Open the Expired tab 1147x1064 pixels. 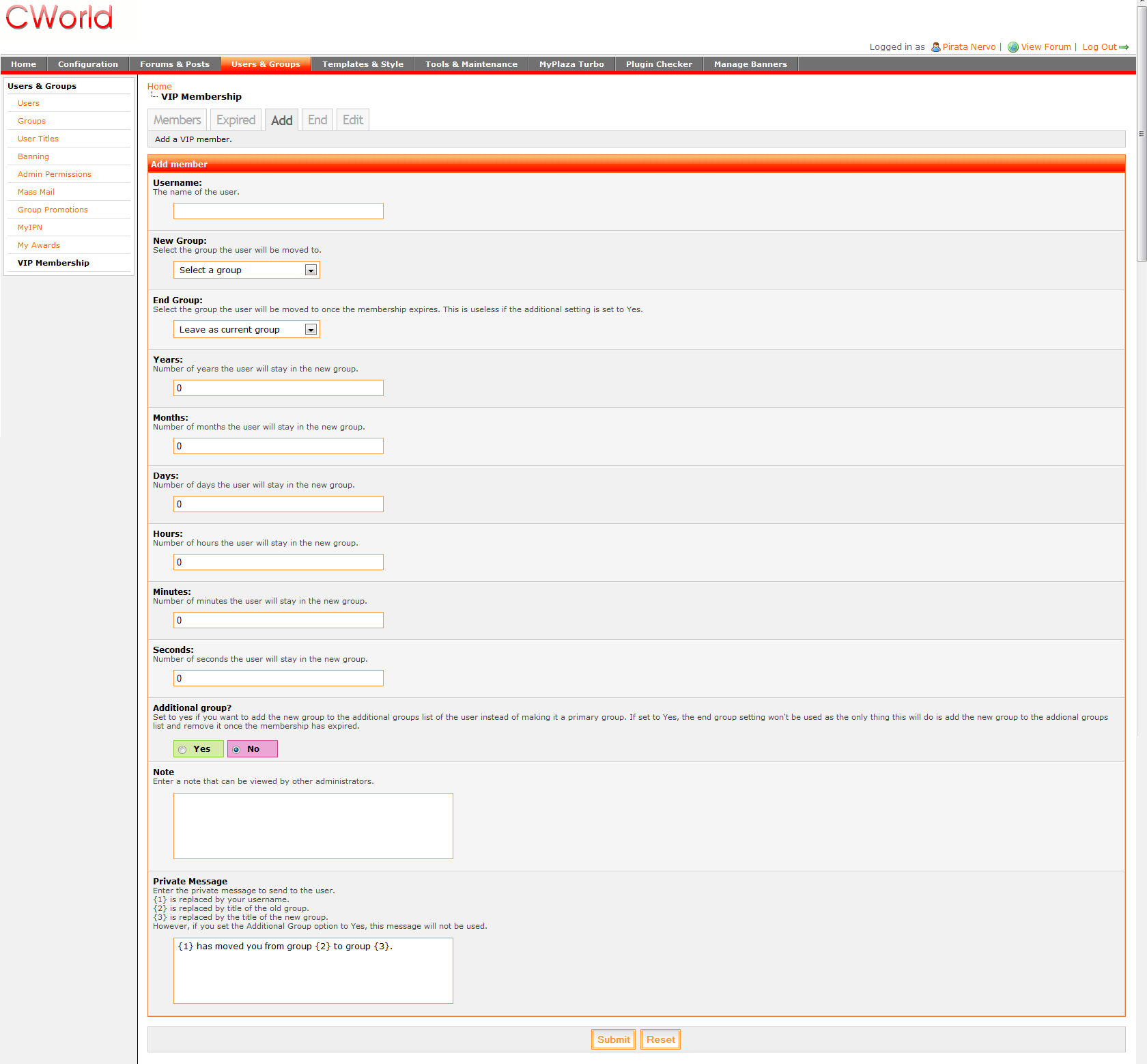236,120
